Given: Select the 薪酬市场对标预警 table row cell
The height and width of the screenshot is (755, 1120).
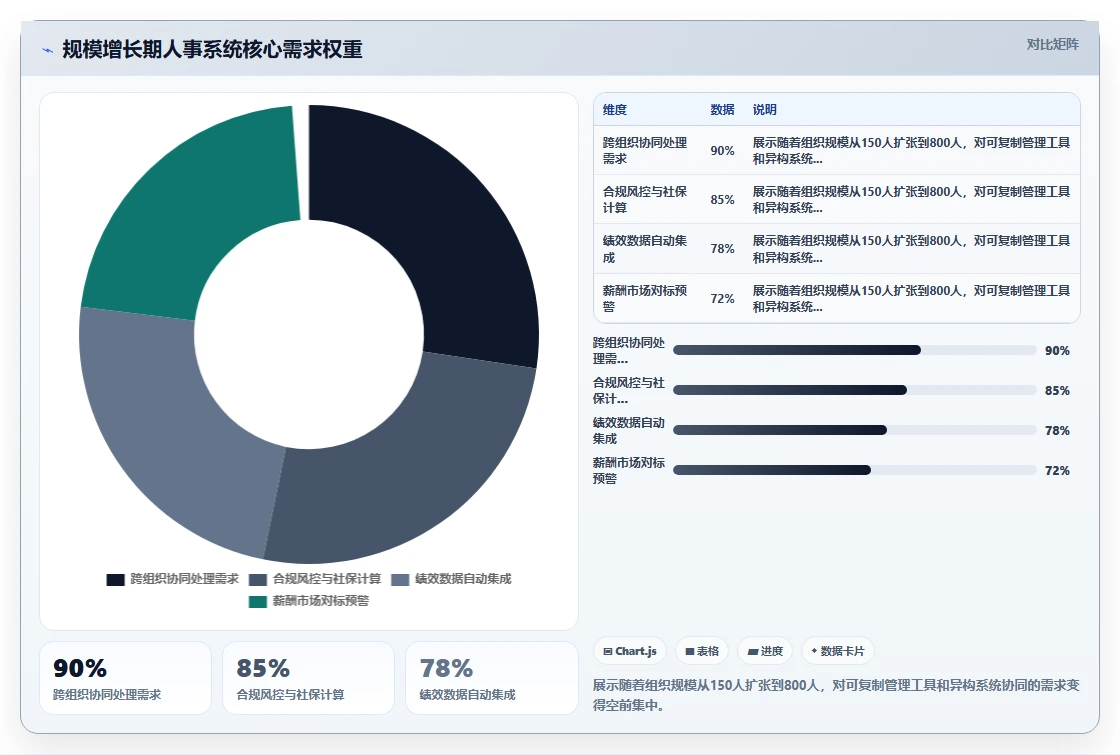Looking at the screenshot, I should click(645, 299).
